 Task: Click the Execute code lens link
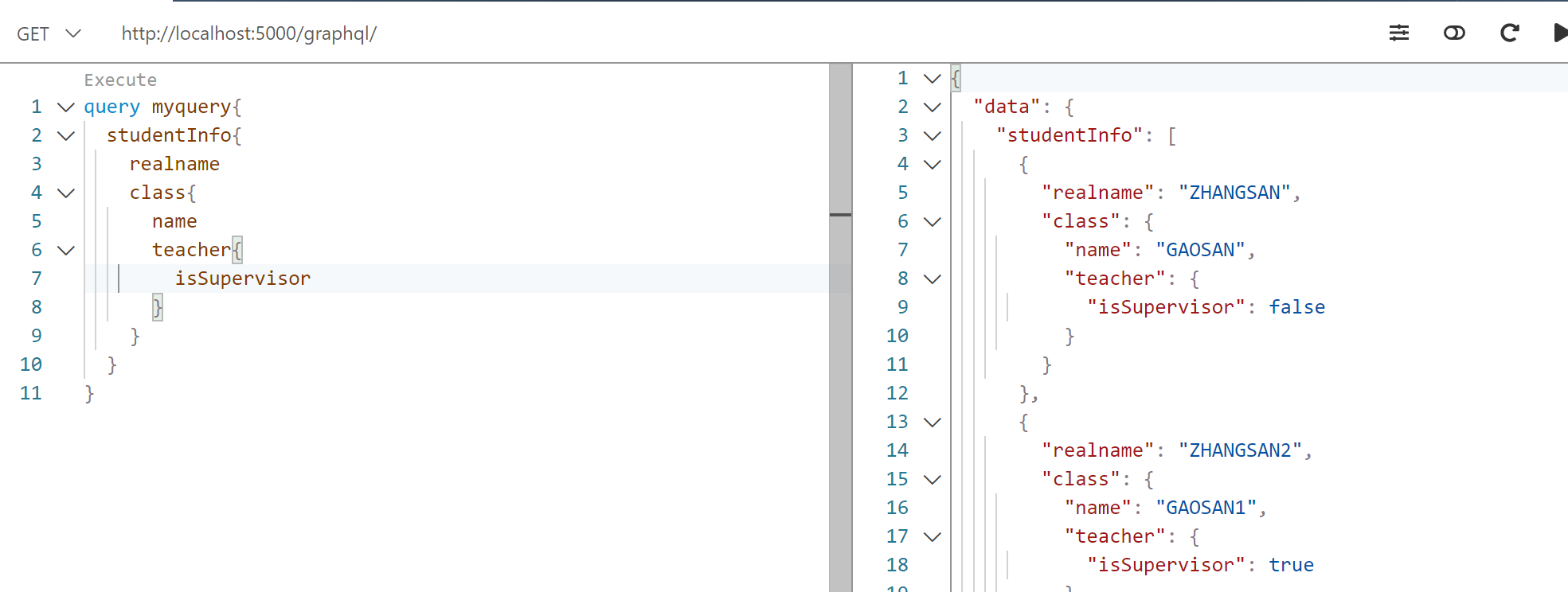120,80
